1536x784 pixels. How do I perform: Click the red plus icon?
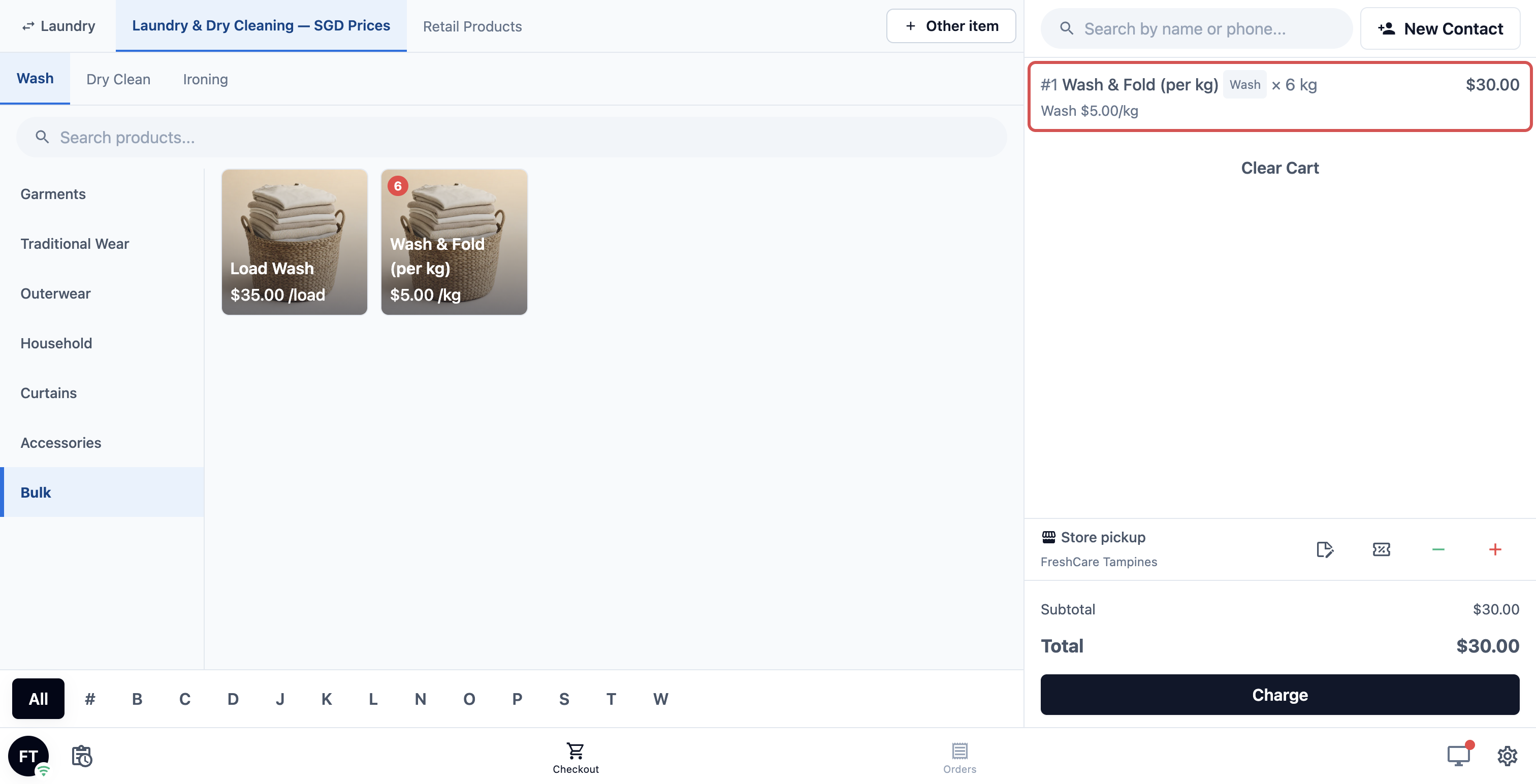pyautogui.click(x=1494, y=549)
